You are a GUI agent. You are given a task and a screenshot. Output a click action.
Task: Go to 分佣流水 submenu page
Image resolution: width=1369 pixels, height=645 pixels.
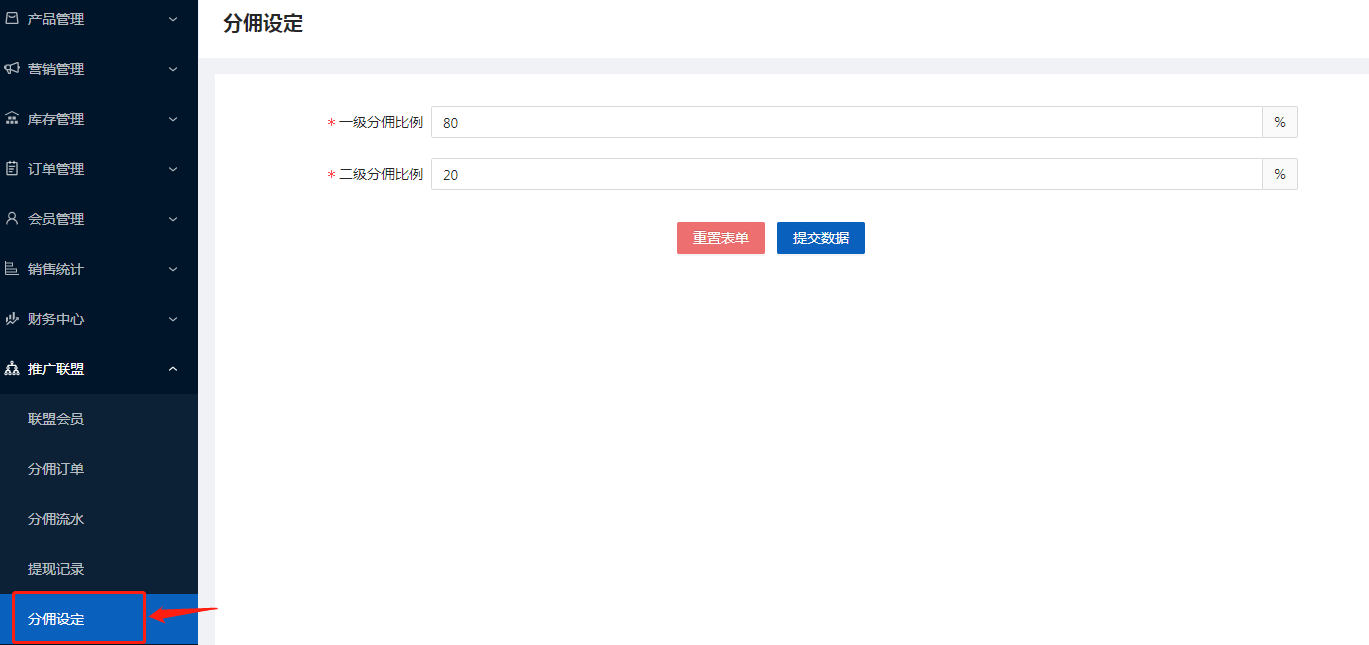point(56,519)
